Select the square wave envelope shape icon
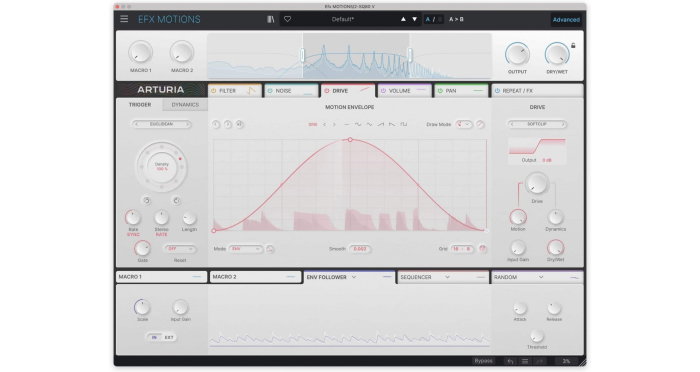Image resolution: width=700 pixels, height=372 pixels. point(404,124)
